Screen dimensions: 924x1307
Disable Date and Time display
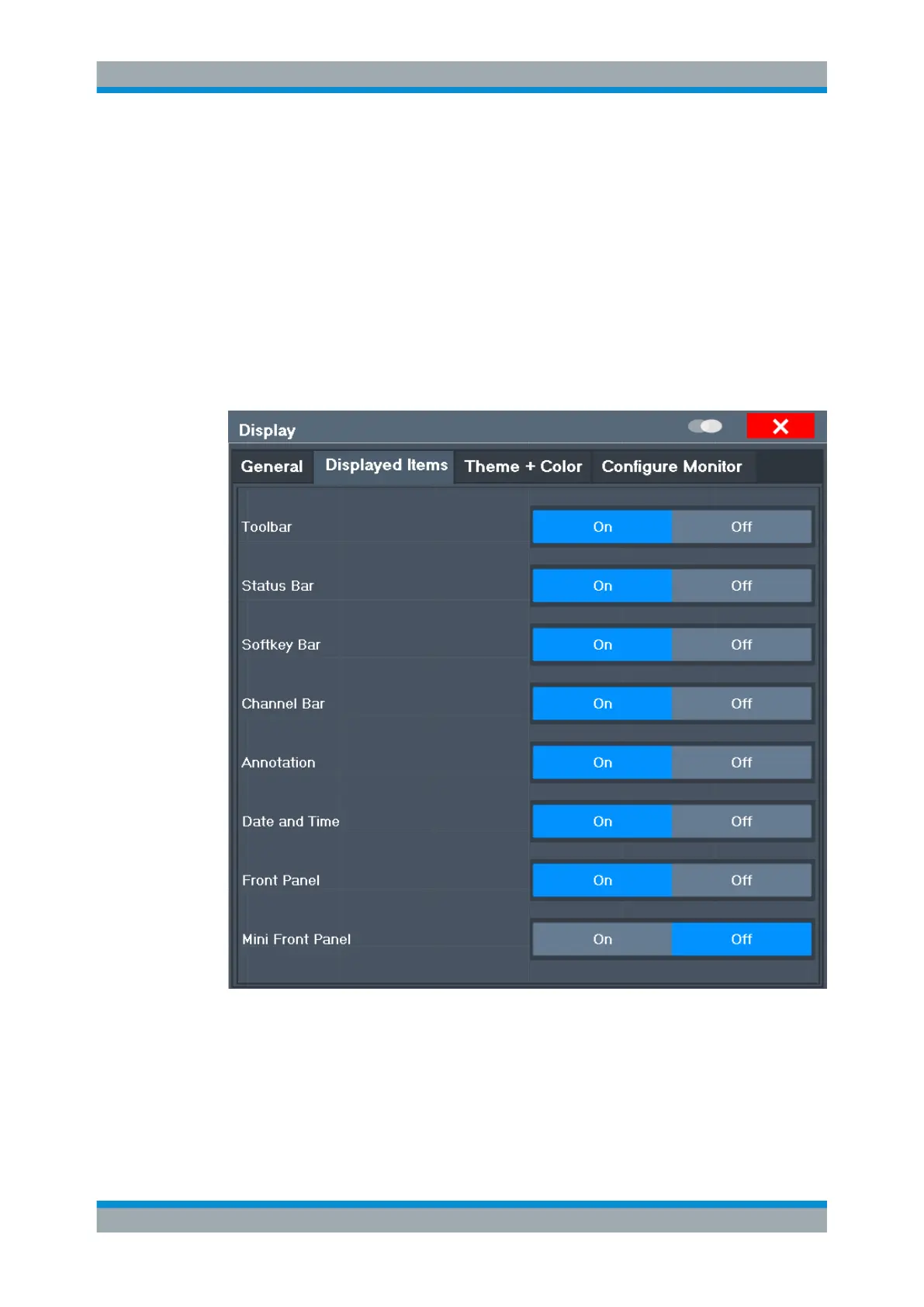(742, 822)
